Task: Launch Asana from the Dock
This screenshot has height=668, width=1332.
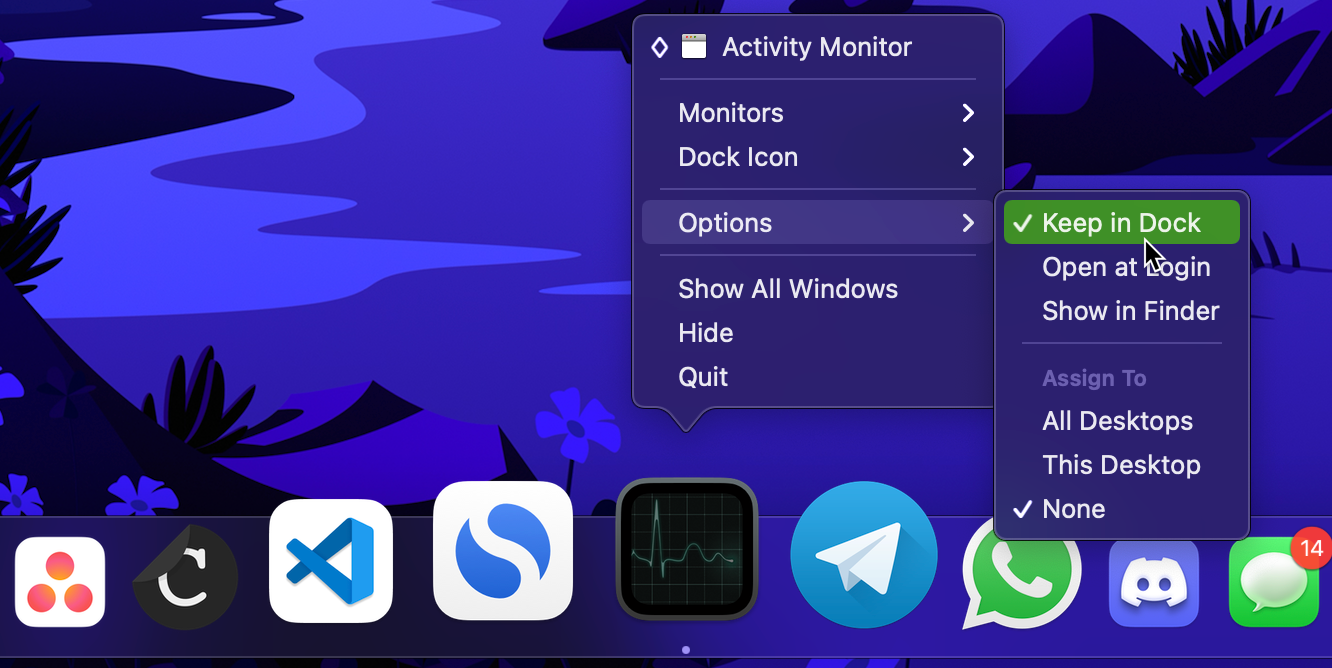Action: (x=60, y=581)
